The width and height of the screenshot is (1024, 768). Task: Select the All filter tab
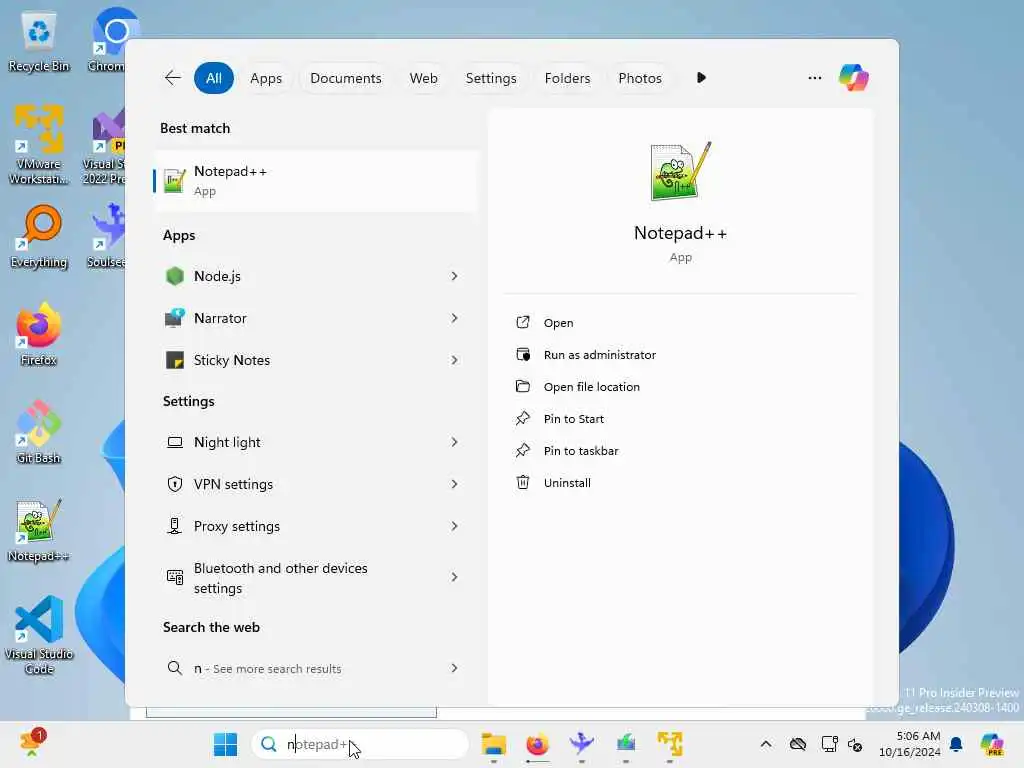pyautogui.click(x=214, y=78)
